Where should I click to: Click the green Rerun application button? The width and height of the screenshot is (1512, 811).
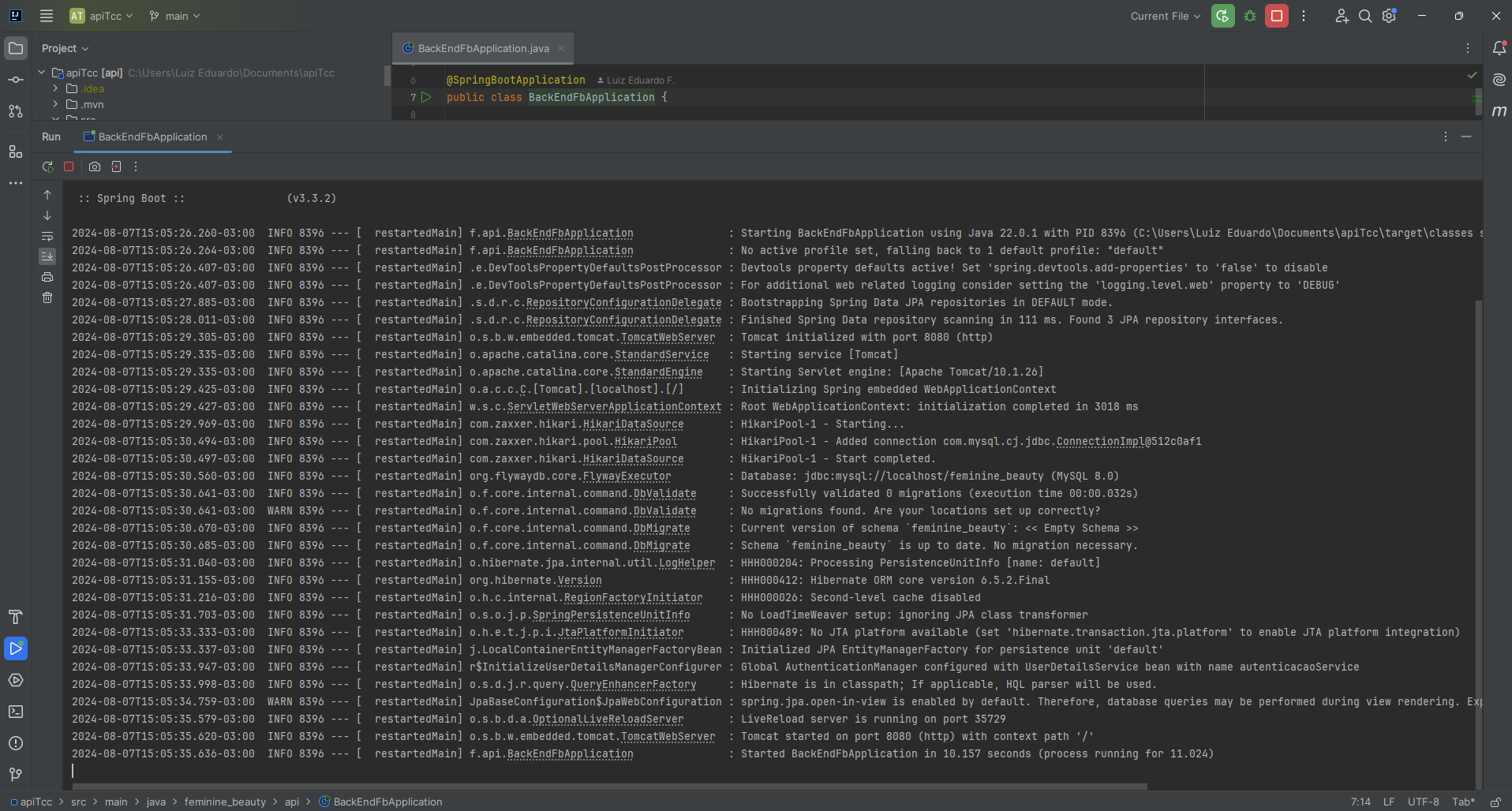pyautogui.click(x=1222, y=16)
